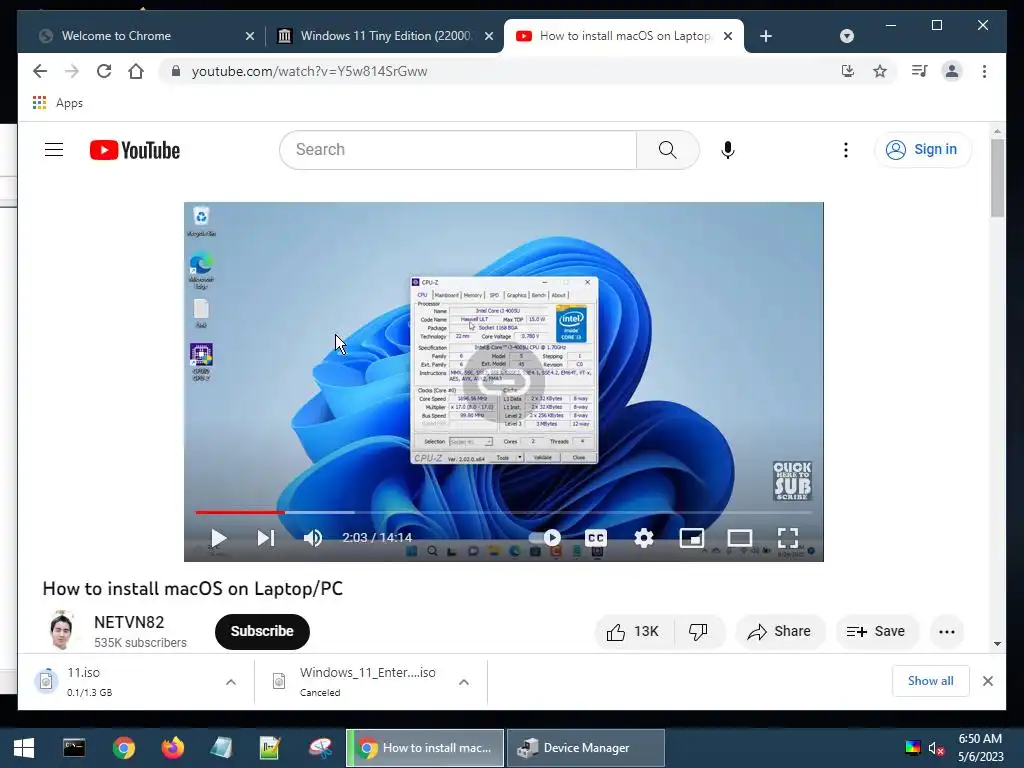Open the YouTube guide hamburger menu
This screenshot has width=1024, height=768.
[x=54, y=150]
